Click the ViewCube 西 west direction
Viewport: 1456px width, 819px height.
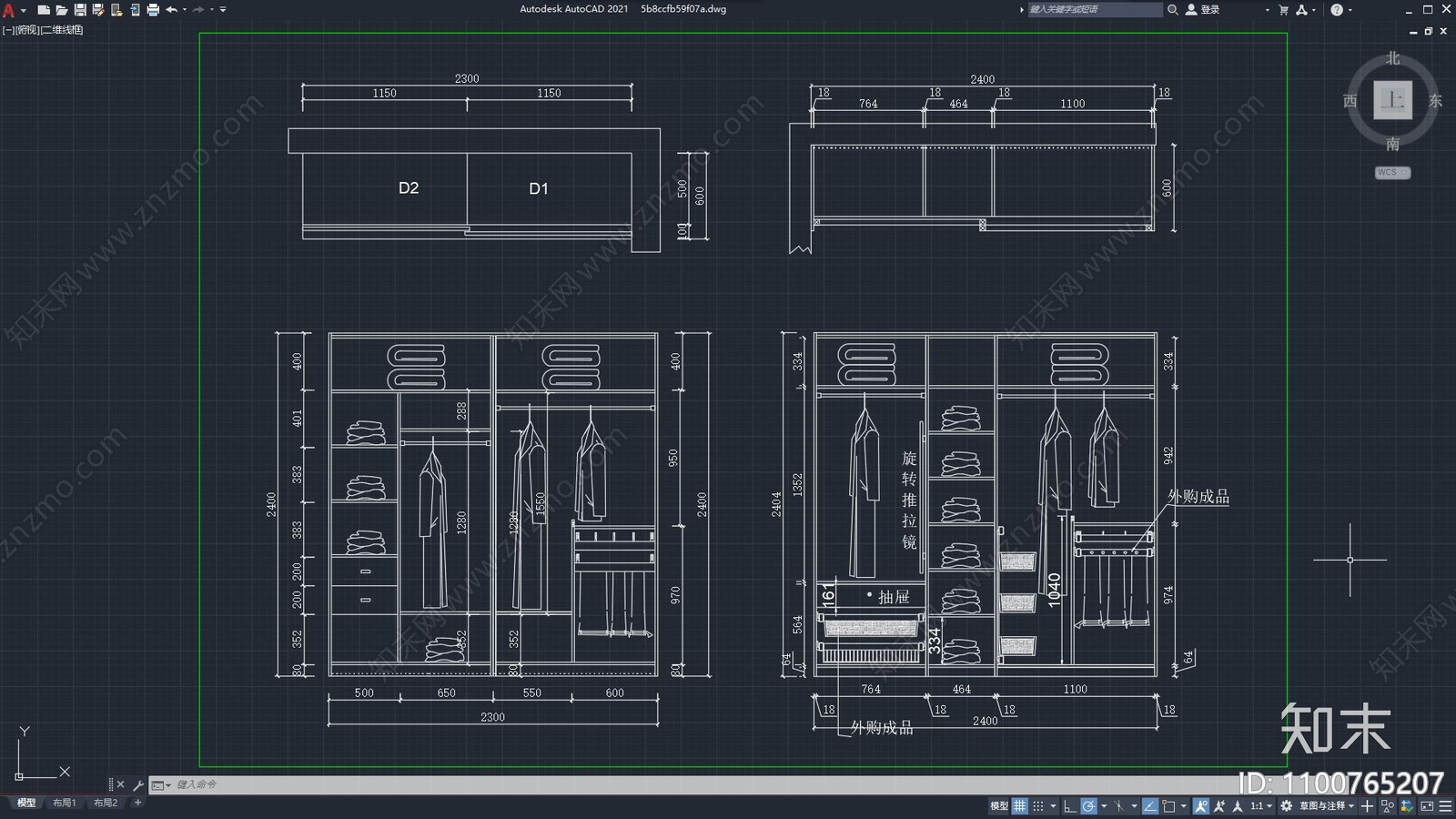pyautogui.click(x=1350, y=100)
